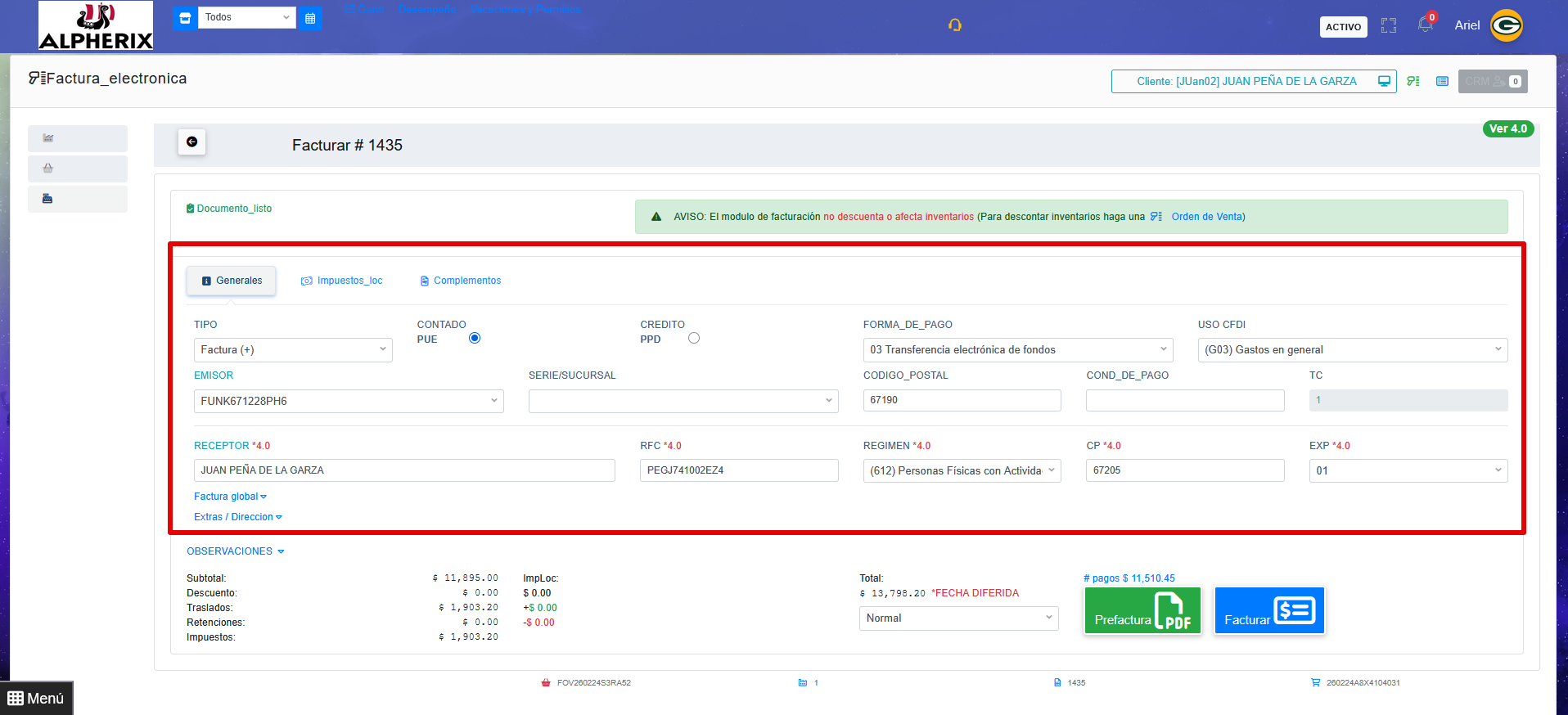Click the green Prefactura PDF button
This screenshot has height=715, width=1568.
[1142, 611]
